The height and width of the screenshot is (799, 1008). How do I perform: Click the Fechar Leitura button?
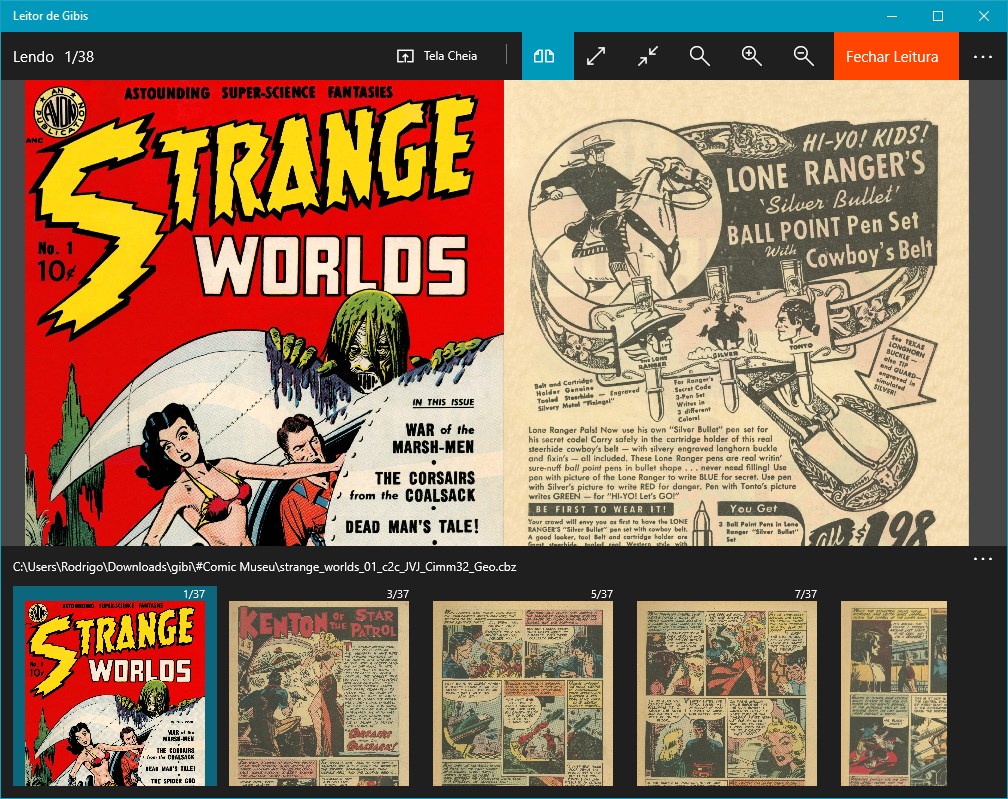pyautogui.click(x=896, y=56)
